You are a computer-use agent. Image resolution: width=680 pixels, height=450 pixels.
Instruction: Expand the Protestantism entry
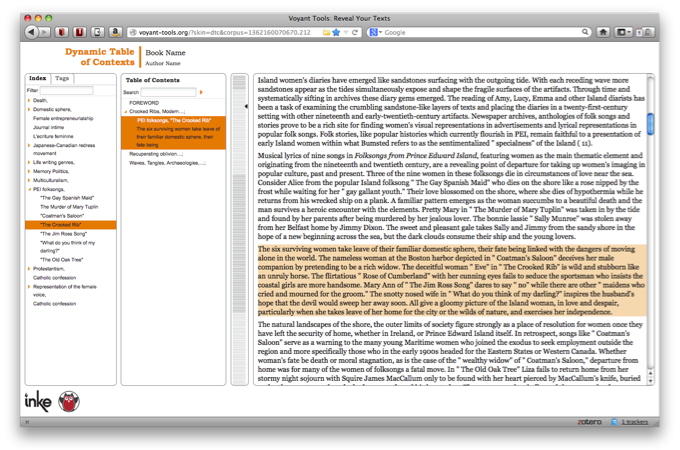pos(29,269)
